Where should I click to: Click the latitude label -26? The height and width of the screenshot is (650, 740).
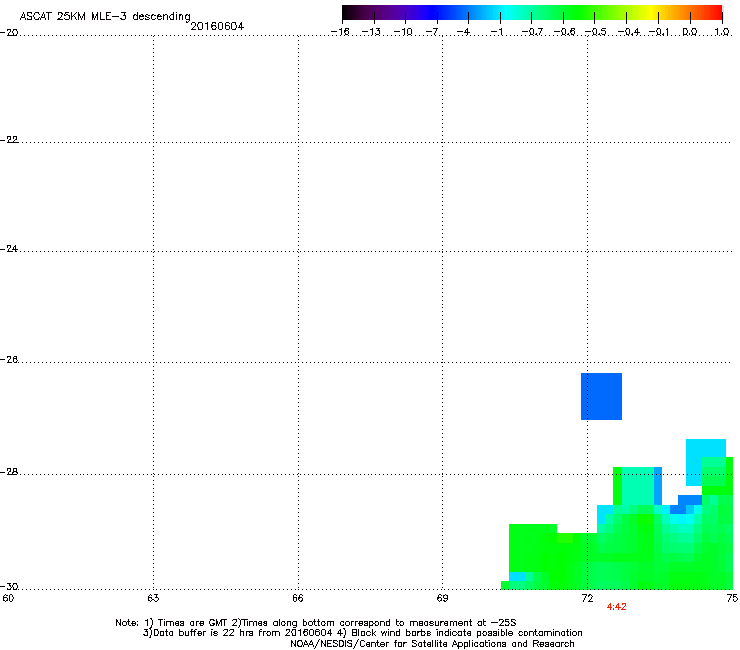pyautogui.click(x=9, y=360)
